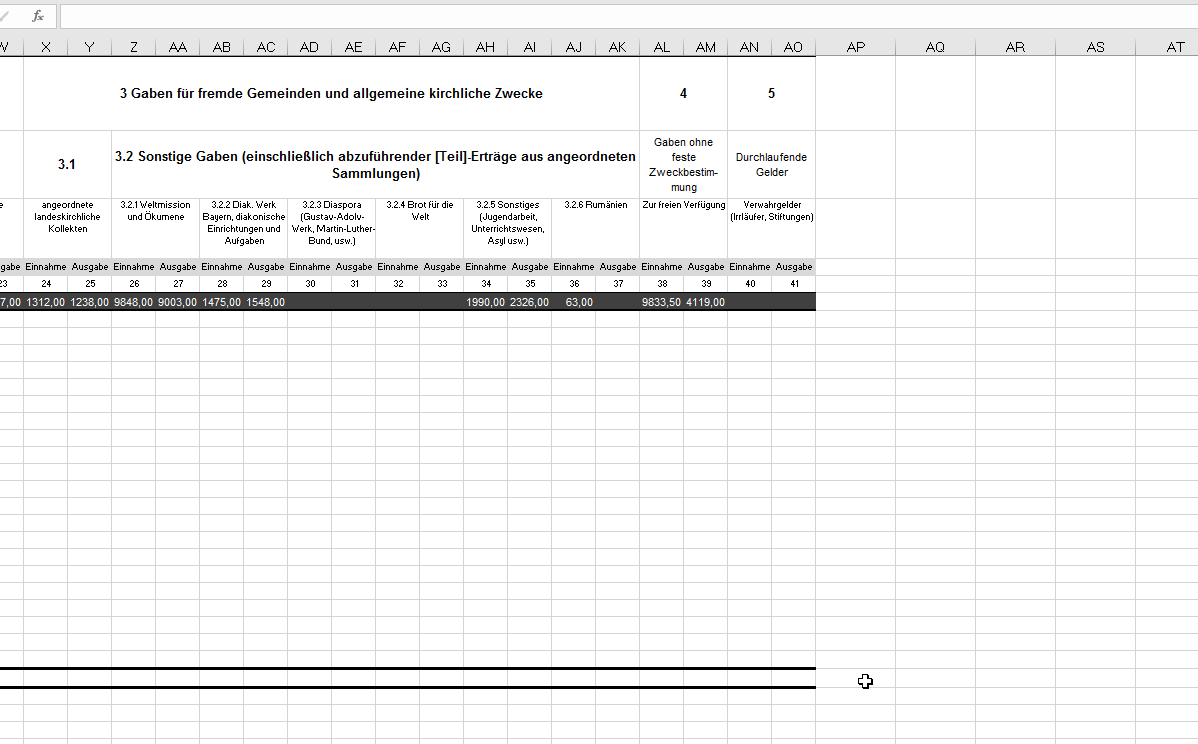Click the '3.2 Sonstige Gaben' header cell
Screen dimensions: 1198x744
coord(375,165)
